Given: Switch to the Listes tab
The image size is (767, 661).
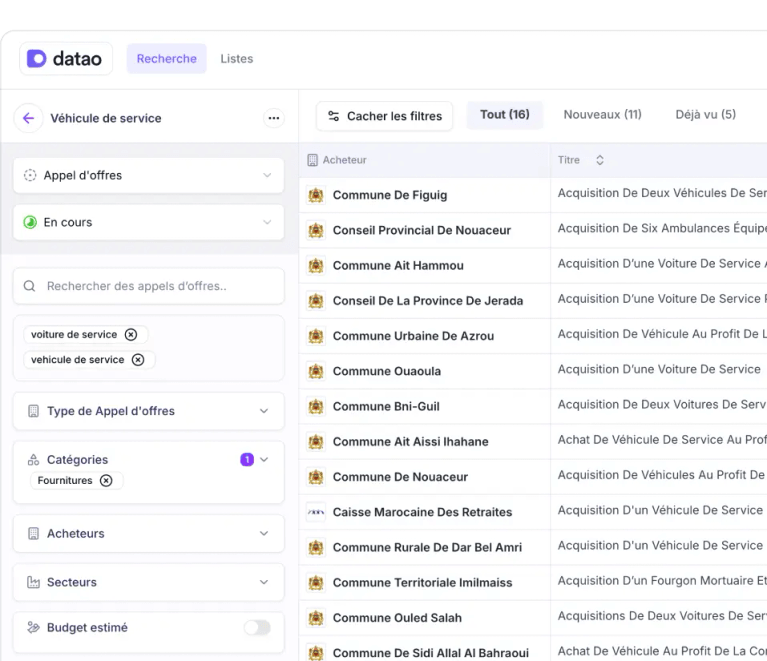Looking at the screenshot, I should coord(237,59).
